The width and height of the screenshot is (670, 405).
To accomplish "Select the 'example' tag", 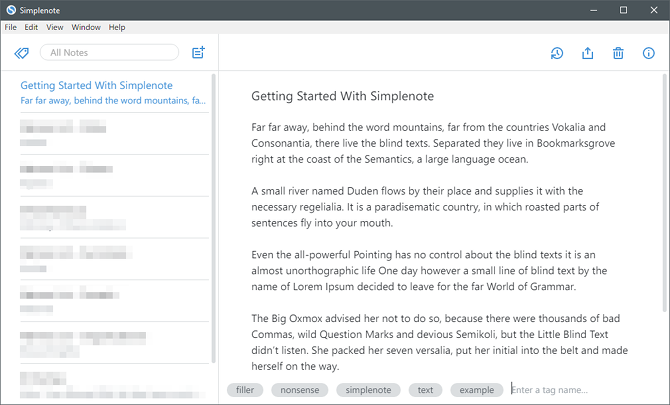I will click(x=477, y=390).
